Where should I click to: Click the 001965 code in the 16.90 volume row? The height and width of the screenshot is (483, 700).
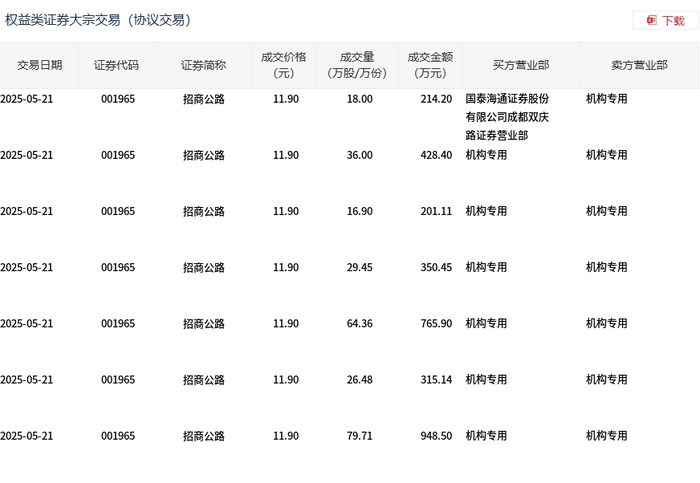(x=118, y=211)
